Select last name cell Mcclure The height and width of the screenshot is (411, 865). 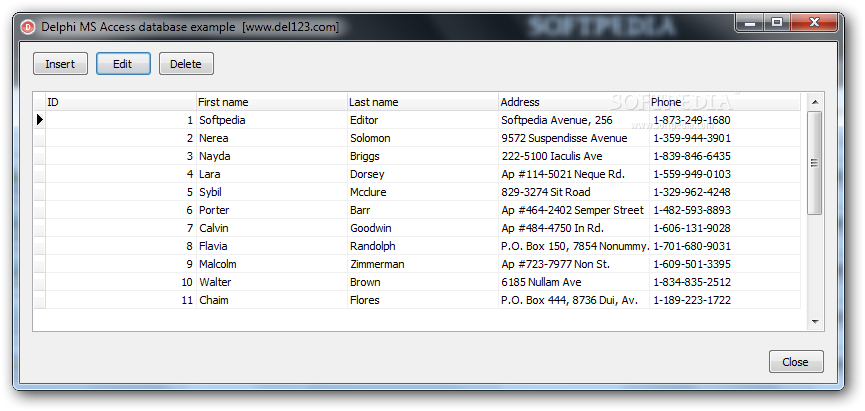coord(423,192)
